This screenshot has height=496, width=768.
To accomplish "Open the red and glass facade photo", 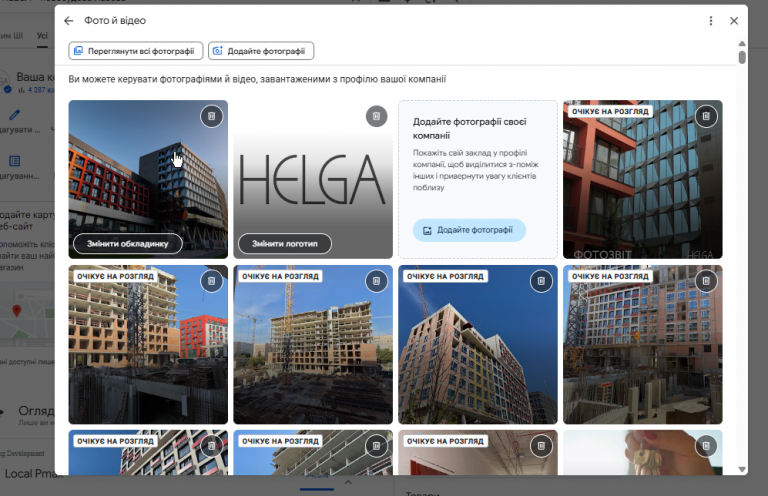I will coord(643,179).
